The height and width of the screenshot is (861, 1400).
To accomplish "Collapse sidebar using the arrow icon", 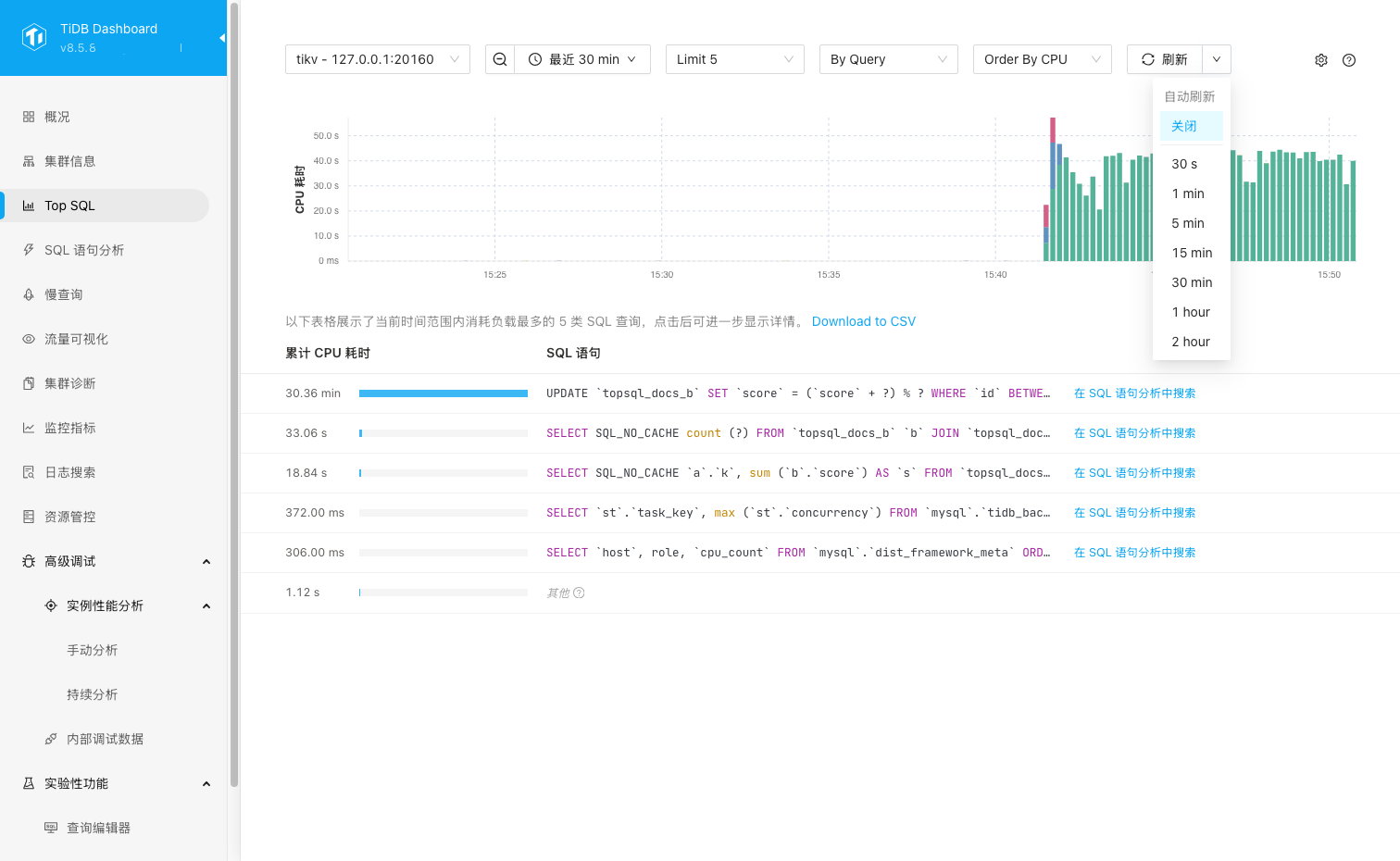I will [221, 38].
